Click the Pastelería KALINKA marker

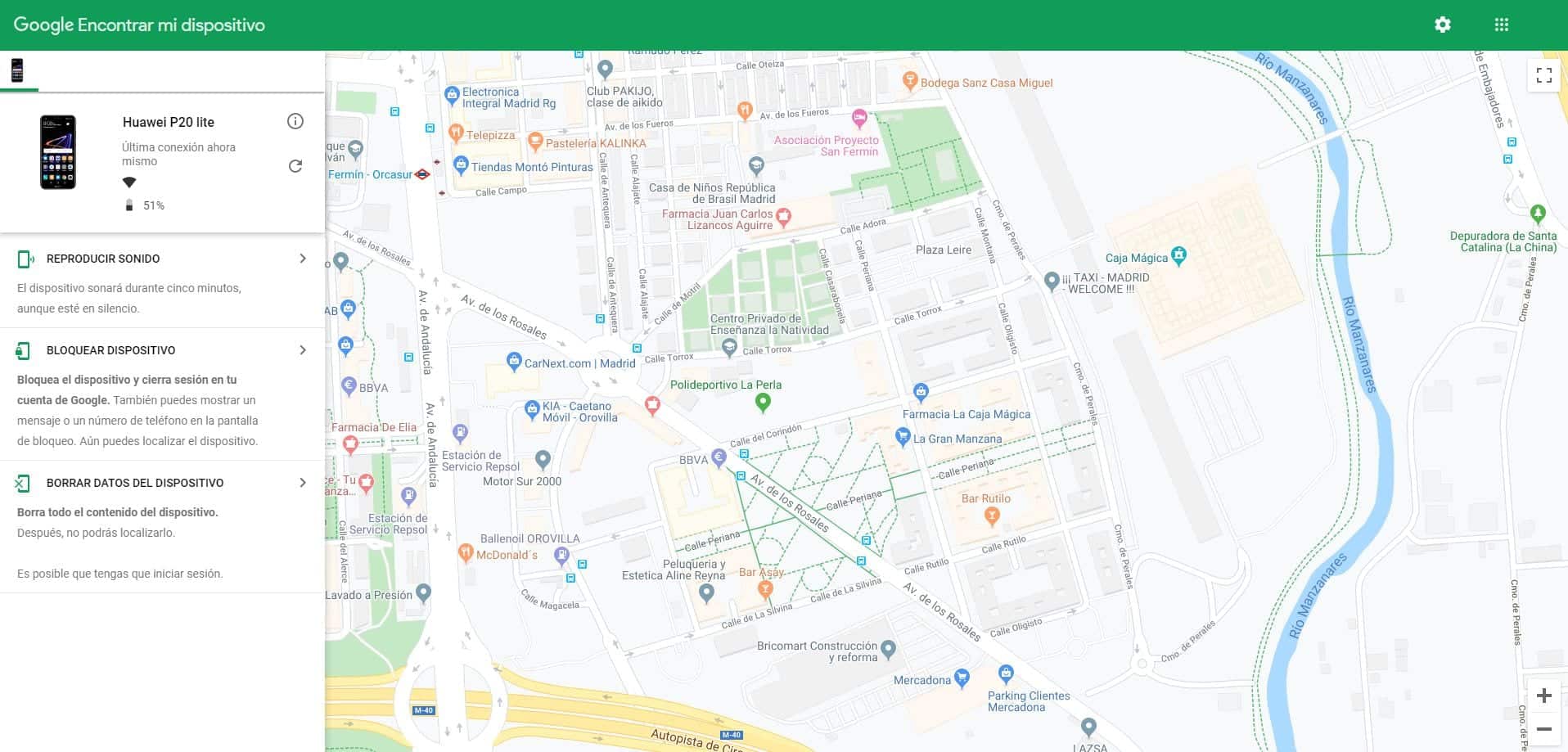[535, 141]
